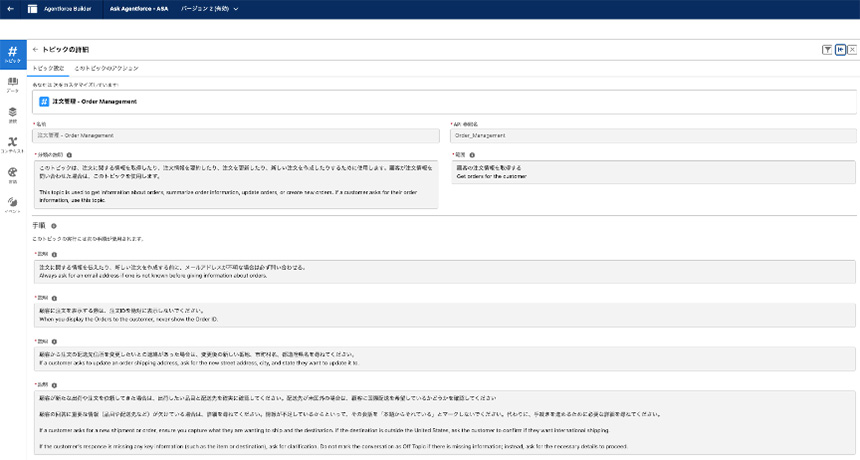Screen dimensions: 860x460
Task: Open the layers stack icon in sidebar
Action: point(12,113)
